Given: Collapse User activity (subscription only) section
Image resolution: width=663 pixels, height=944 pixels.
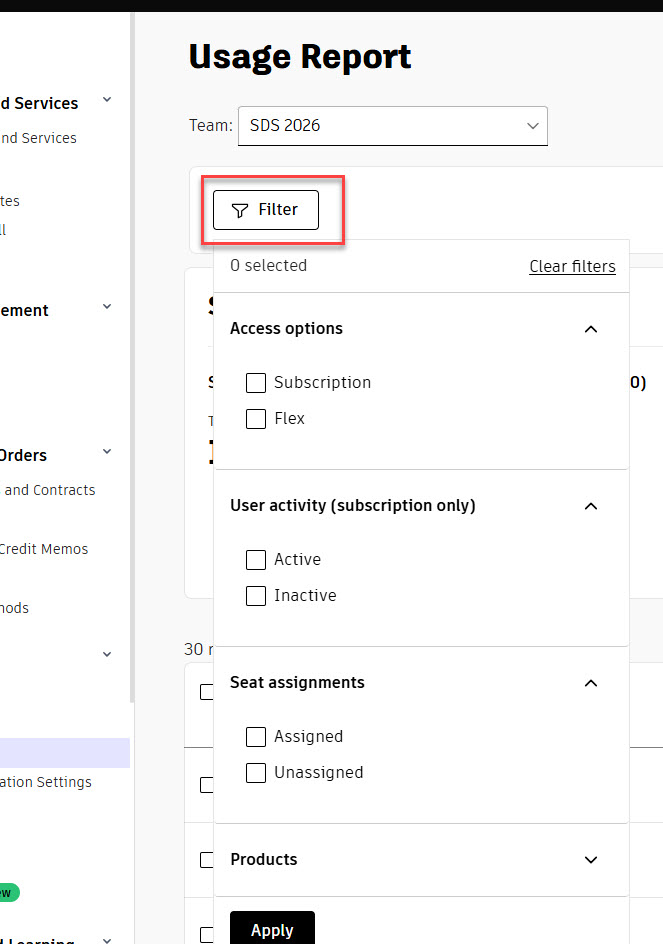Looking at the screenshot, I should tap(591, 506).
